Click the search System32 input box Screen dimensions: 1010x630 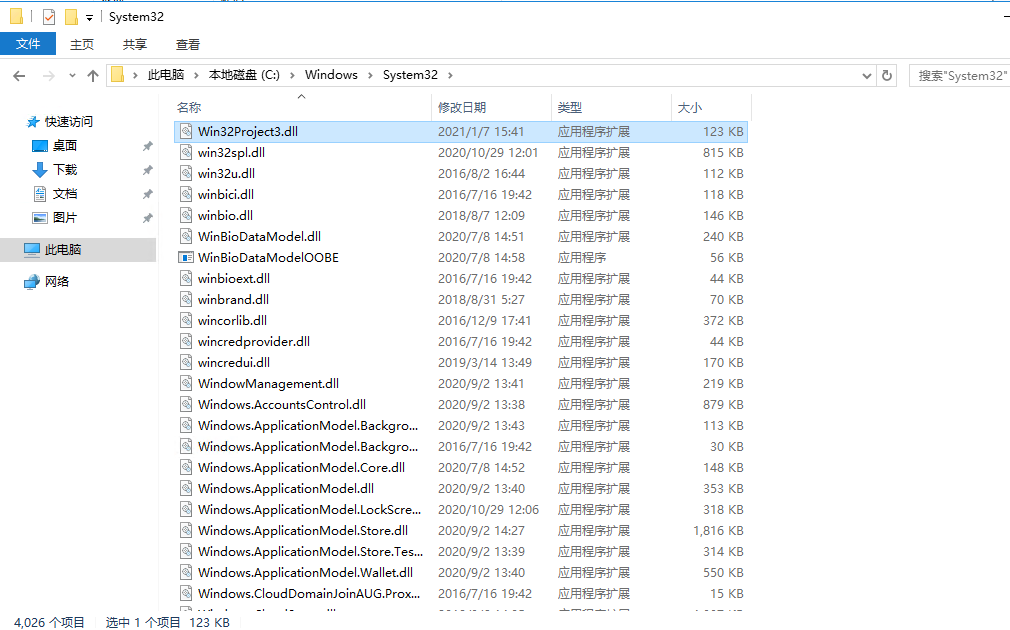click(x=960, y=76)
